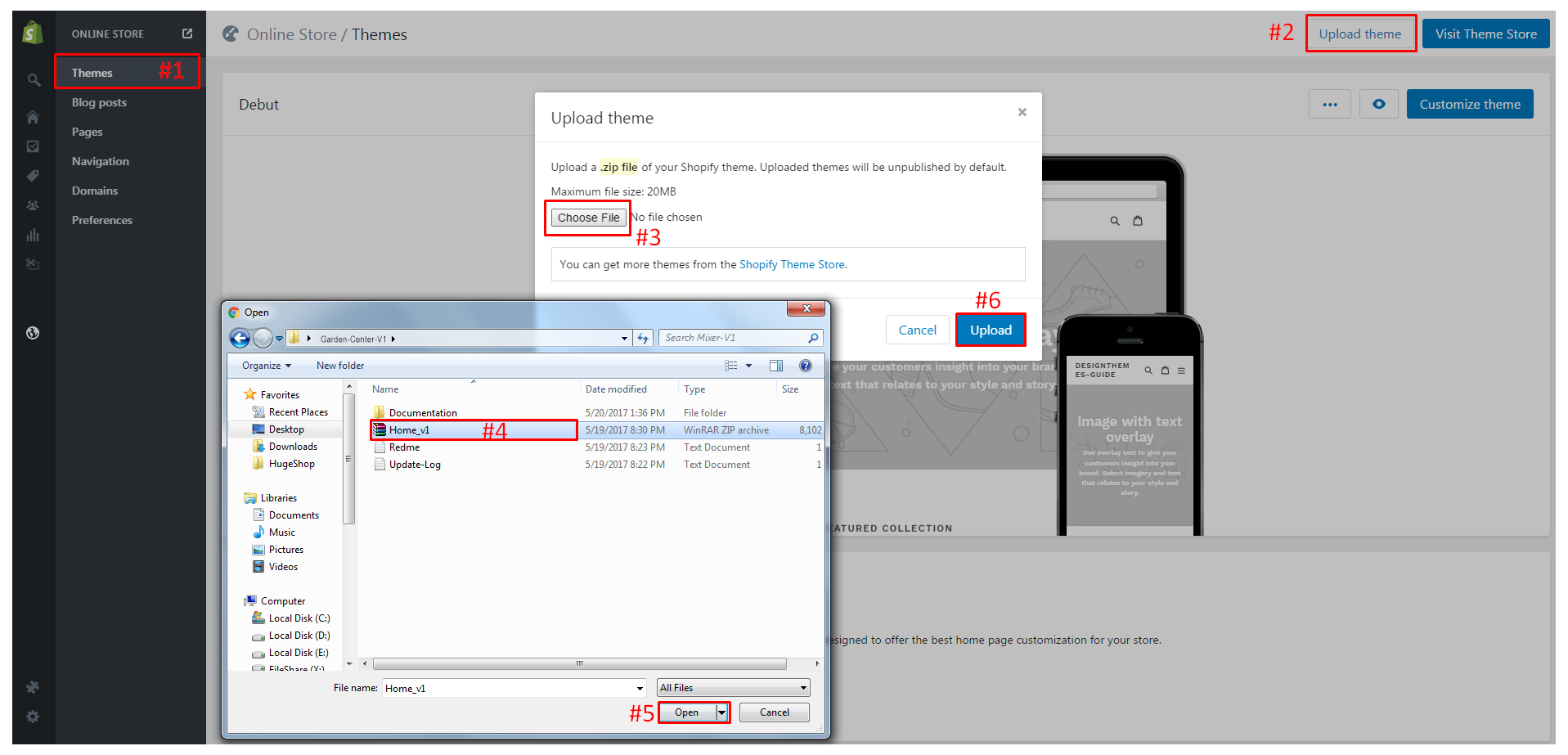Expand the address bar history dropdown
The image size is (1568, 755).
(x=624, y=338)
